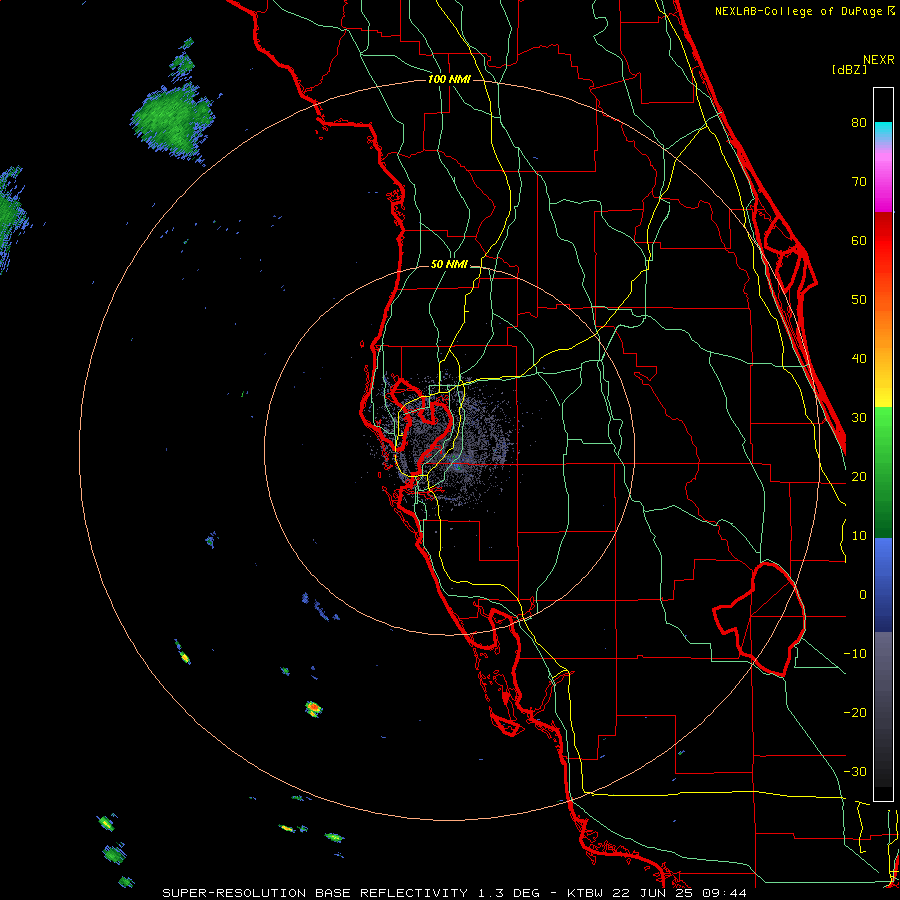Click the [dBZ] units label

[849, 69]
